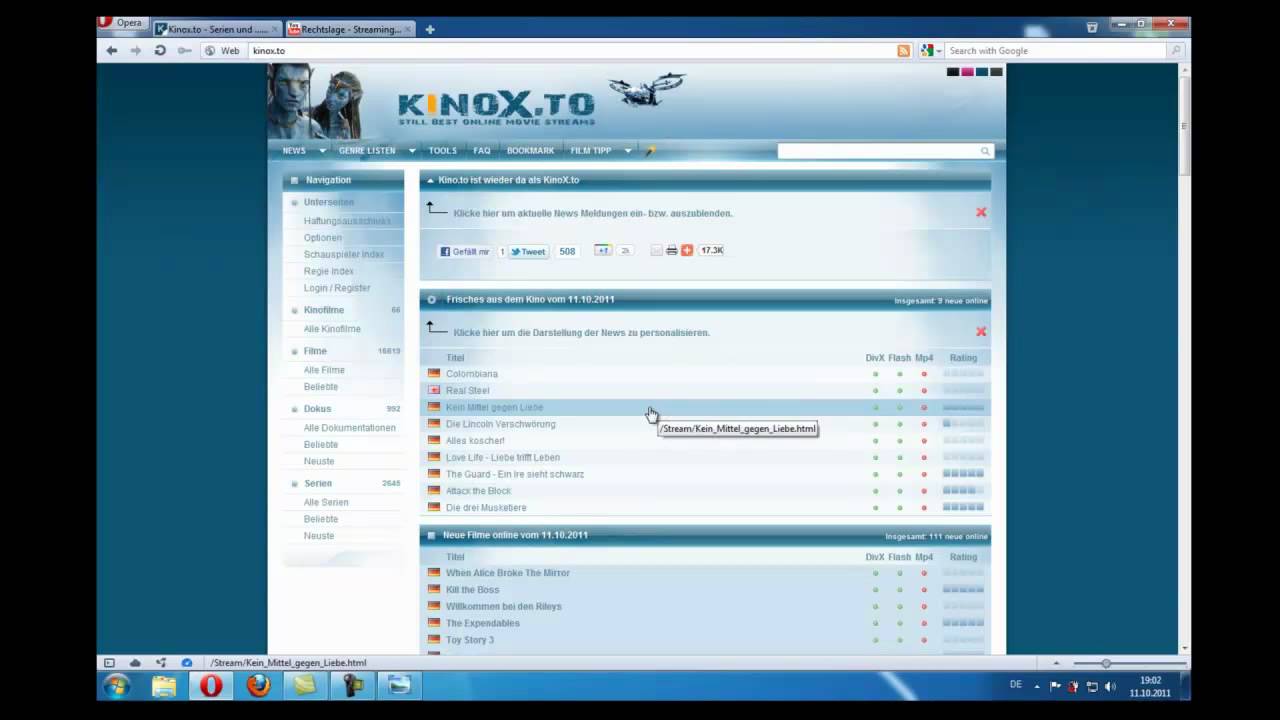1280x720 pixels.
Task: Open the BOOKMARK menu item
Action: 530,151
